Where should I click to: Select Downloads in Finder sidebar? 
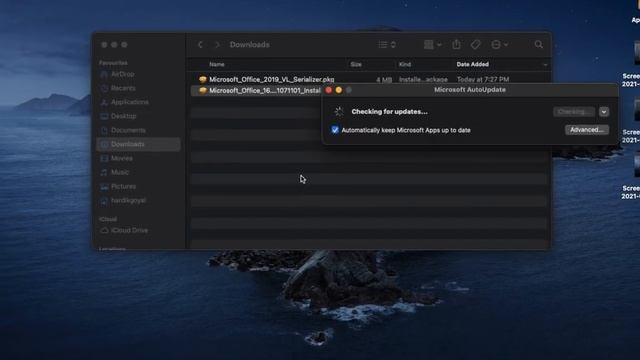(x=138, y=144)
